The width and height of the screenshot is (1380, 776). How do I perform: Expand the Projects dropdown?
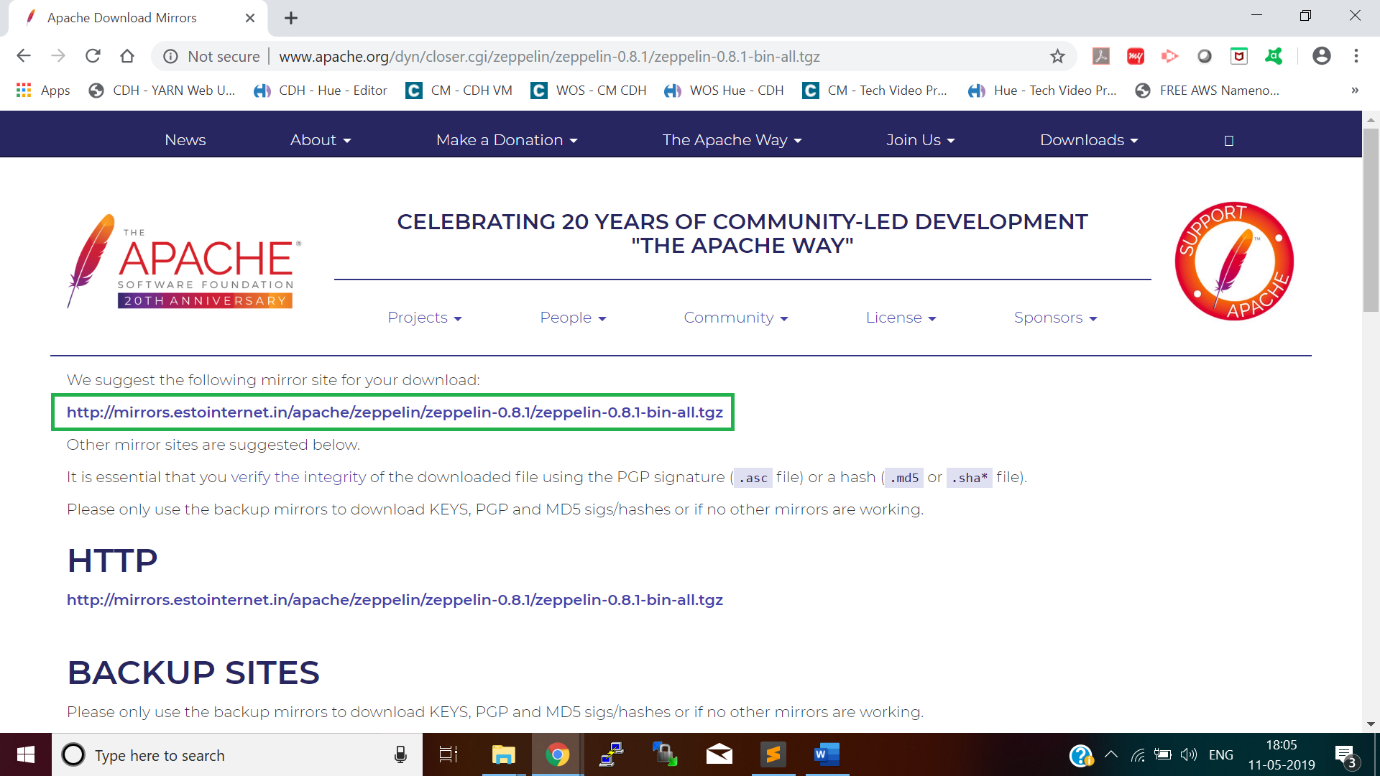(x=425, y=318)
